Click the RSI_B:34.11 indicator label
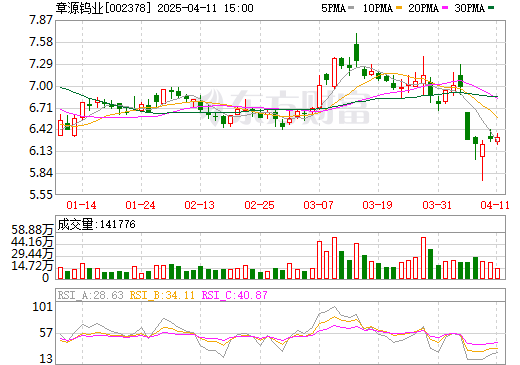 click(162, 295)
